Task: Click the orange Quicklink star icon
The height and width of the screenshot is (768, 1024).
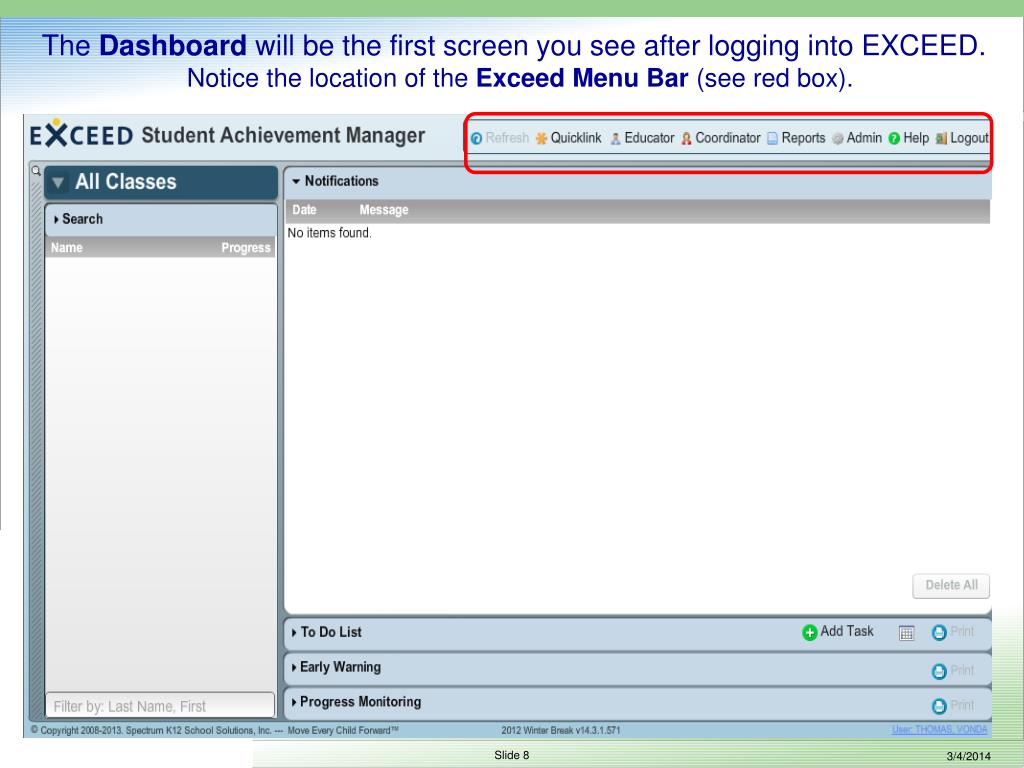Action: (541, 138)
